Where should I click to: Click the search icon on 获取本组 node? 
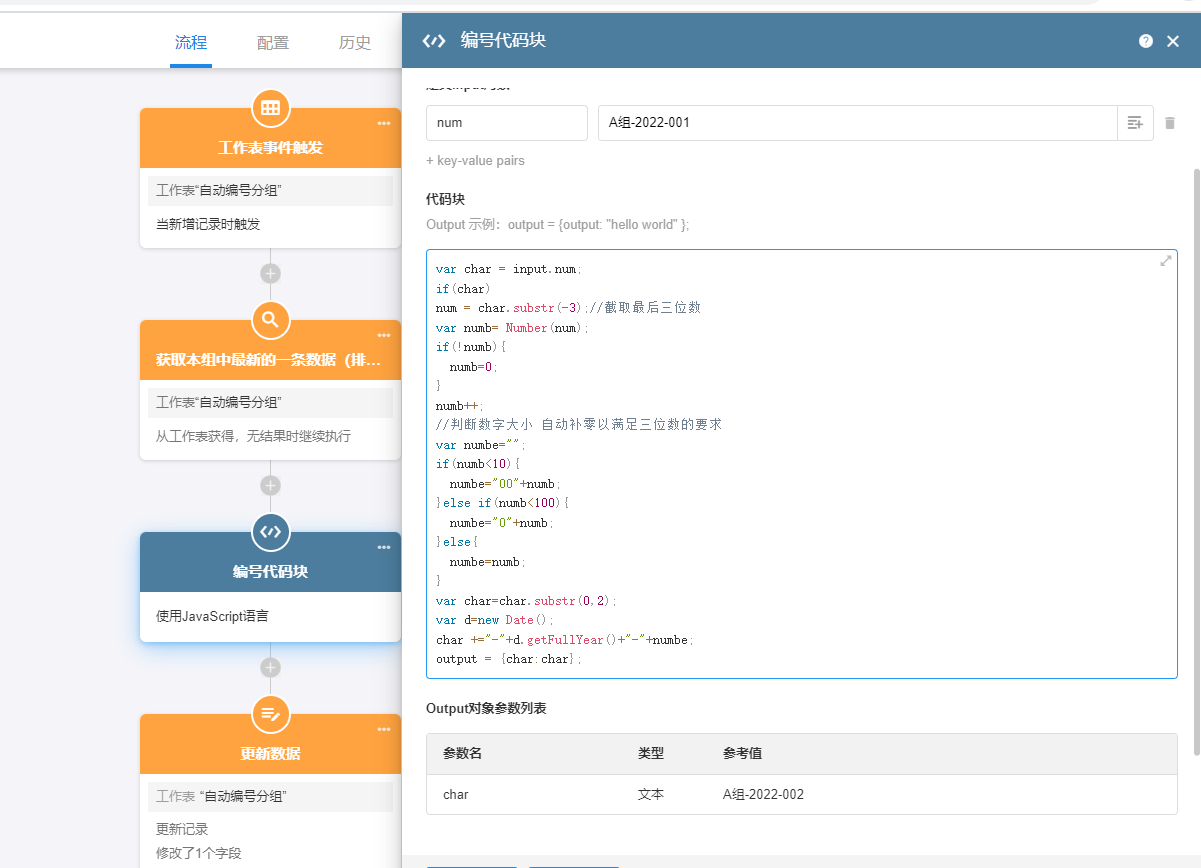click(x=270, y=320)
